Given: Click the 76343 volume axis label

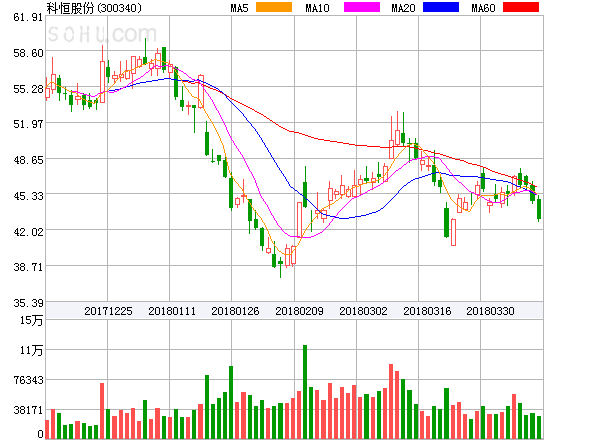Looking at the screenshot, I should coord(28,380).
